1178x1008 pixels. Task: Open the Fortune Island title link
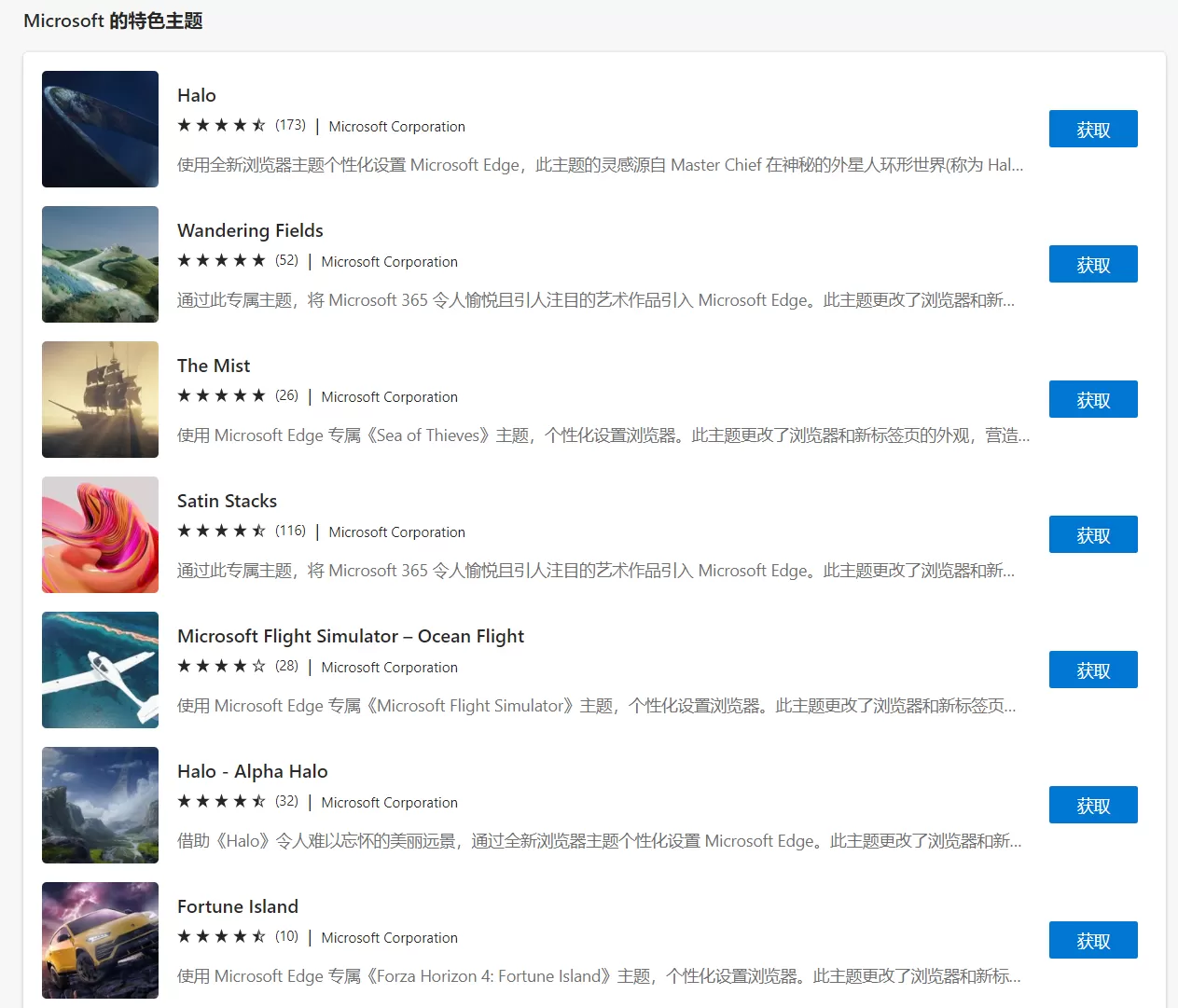pos(238,906)
